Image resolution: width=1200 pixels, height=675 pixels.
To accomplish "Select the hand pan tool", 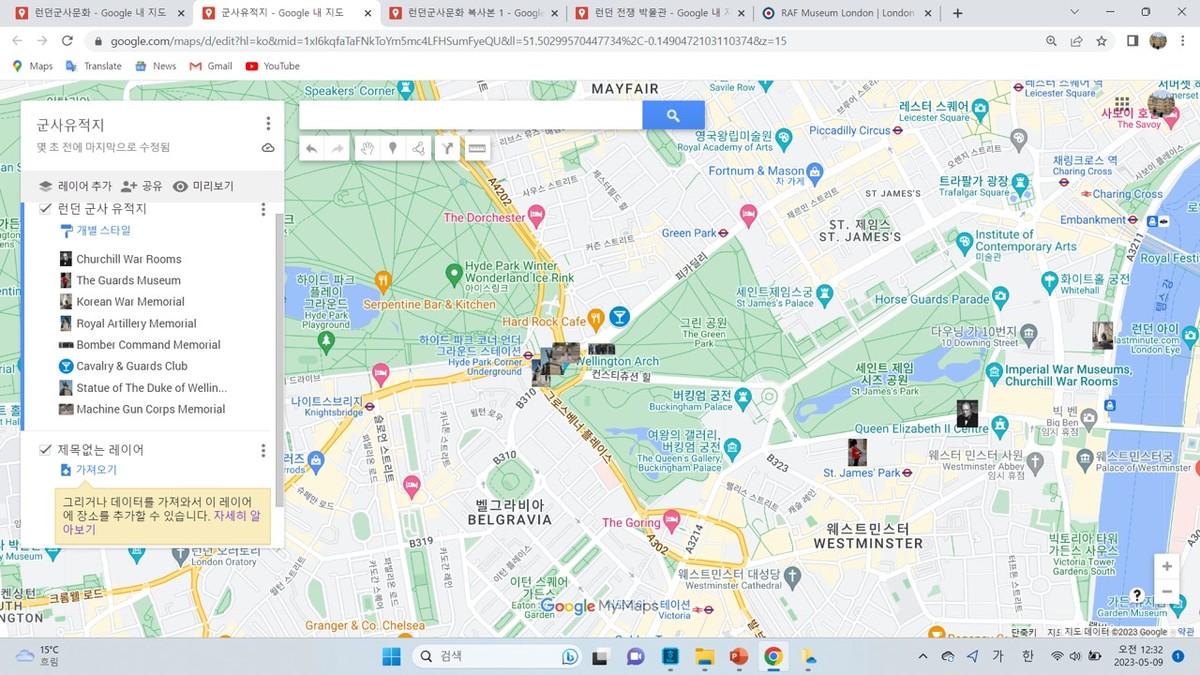I will (x=367, y=149).
